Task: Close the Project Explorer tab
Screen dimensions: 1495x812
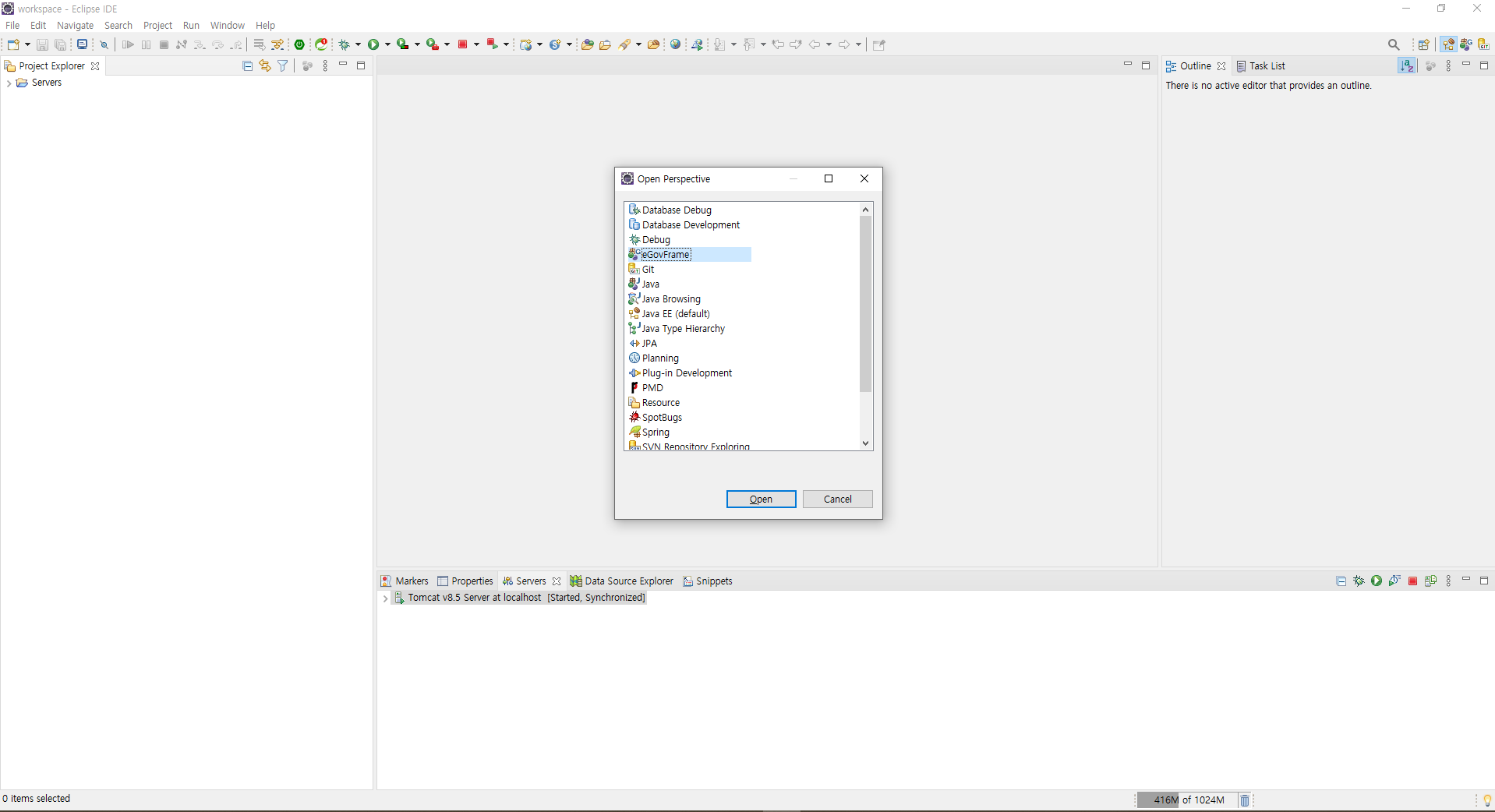Action: click(95, 66)
